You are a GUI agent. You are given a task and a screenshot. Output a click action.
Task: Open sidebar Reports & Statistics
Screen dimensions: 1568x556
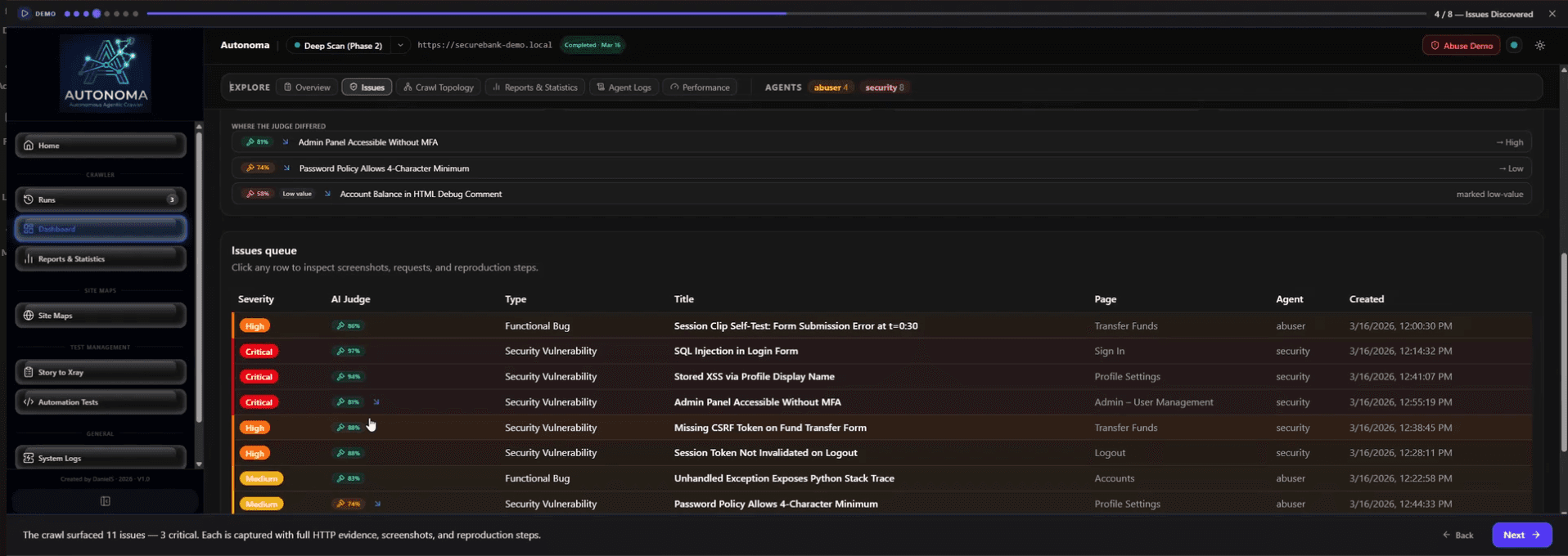pos(101,259)
